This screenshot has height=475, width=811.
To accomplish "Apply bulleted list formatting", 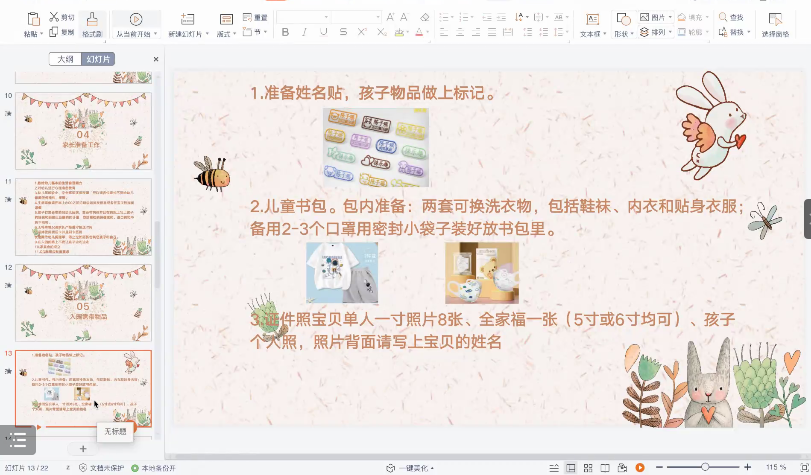I will point(444,17).
